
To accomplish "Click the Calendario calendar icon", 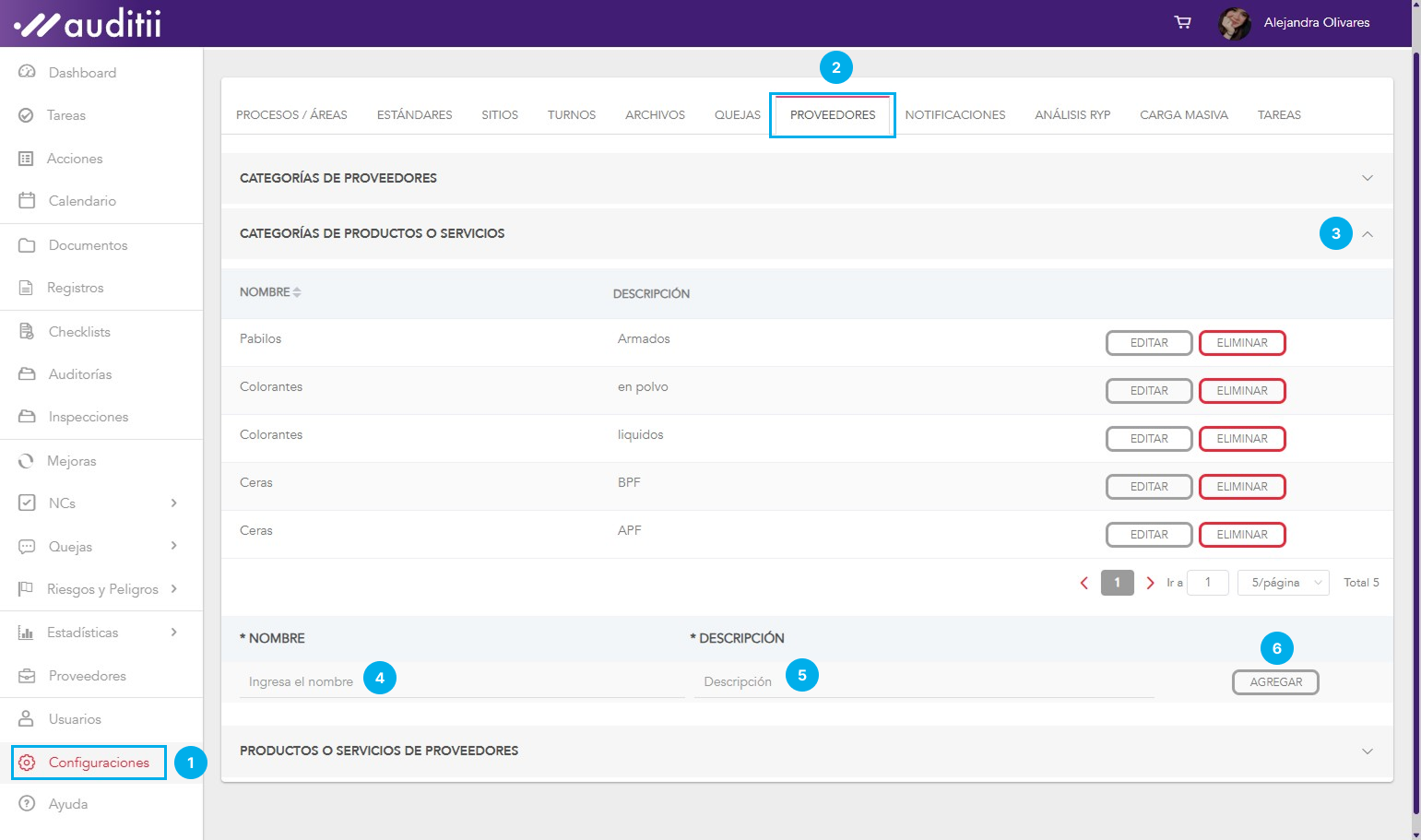I will coord(27,200).
